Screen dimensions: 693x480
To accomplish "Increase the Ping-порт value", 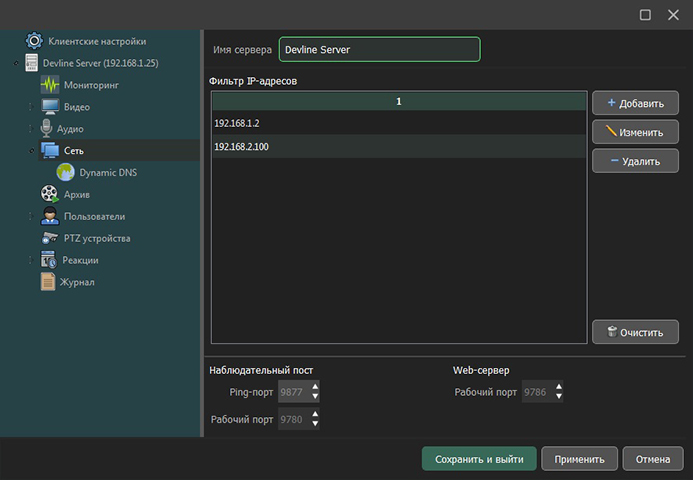I will (316, 388).
